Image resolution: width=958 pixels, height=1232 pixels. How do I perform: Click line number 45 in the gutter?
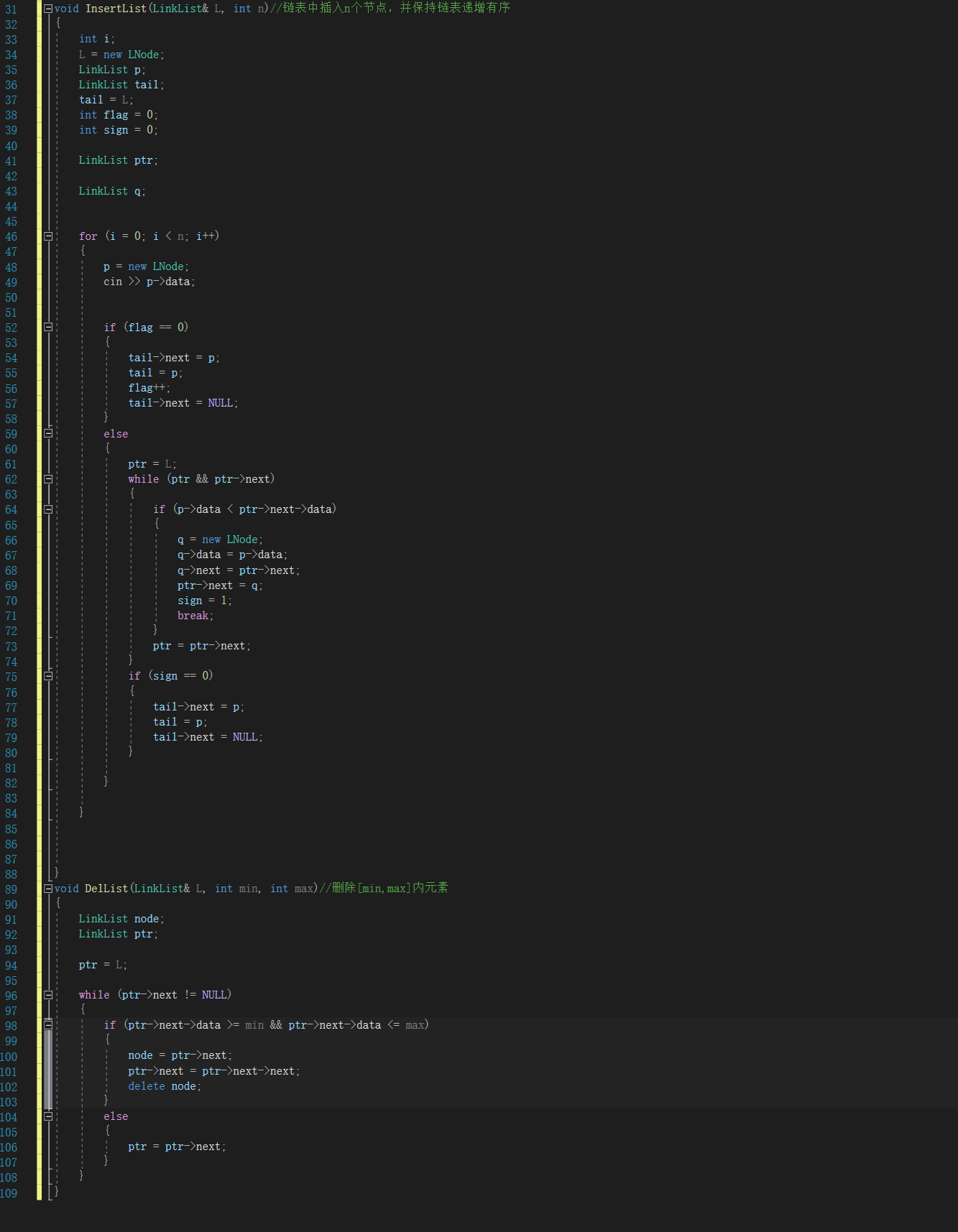11,221
